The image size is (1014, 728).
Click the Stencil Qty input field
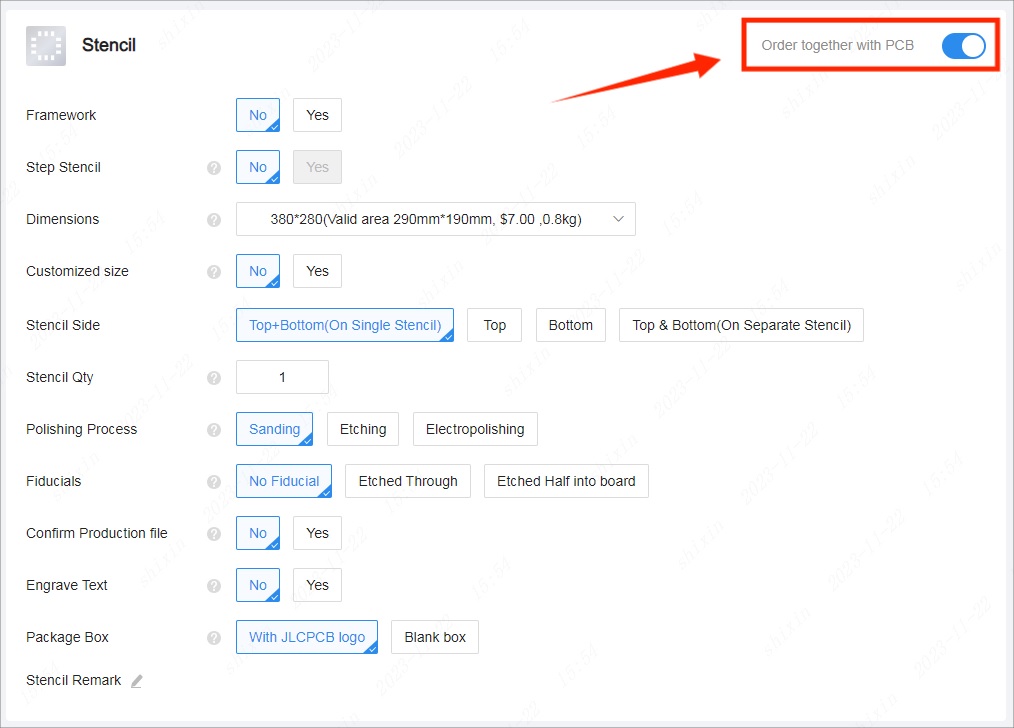click(x=282, y=377)
